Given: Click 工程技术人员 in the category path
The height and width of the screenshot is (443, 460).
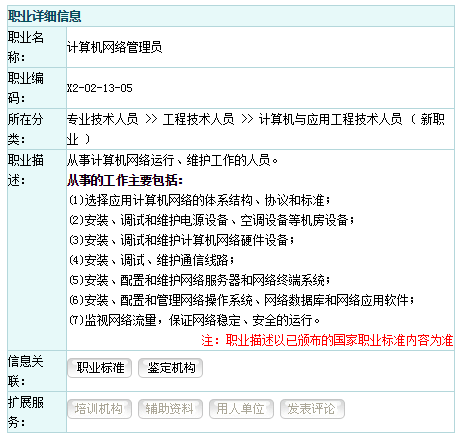Looking at the screenshot, I should click(x=199, y=119).
